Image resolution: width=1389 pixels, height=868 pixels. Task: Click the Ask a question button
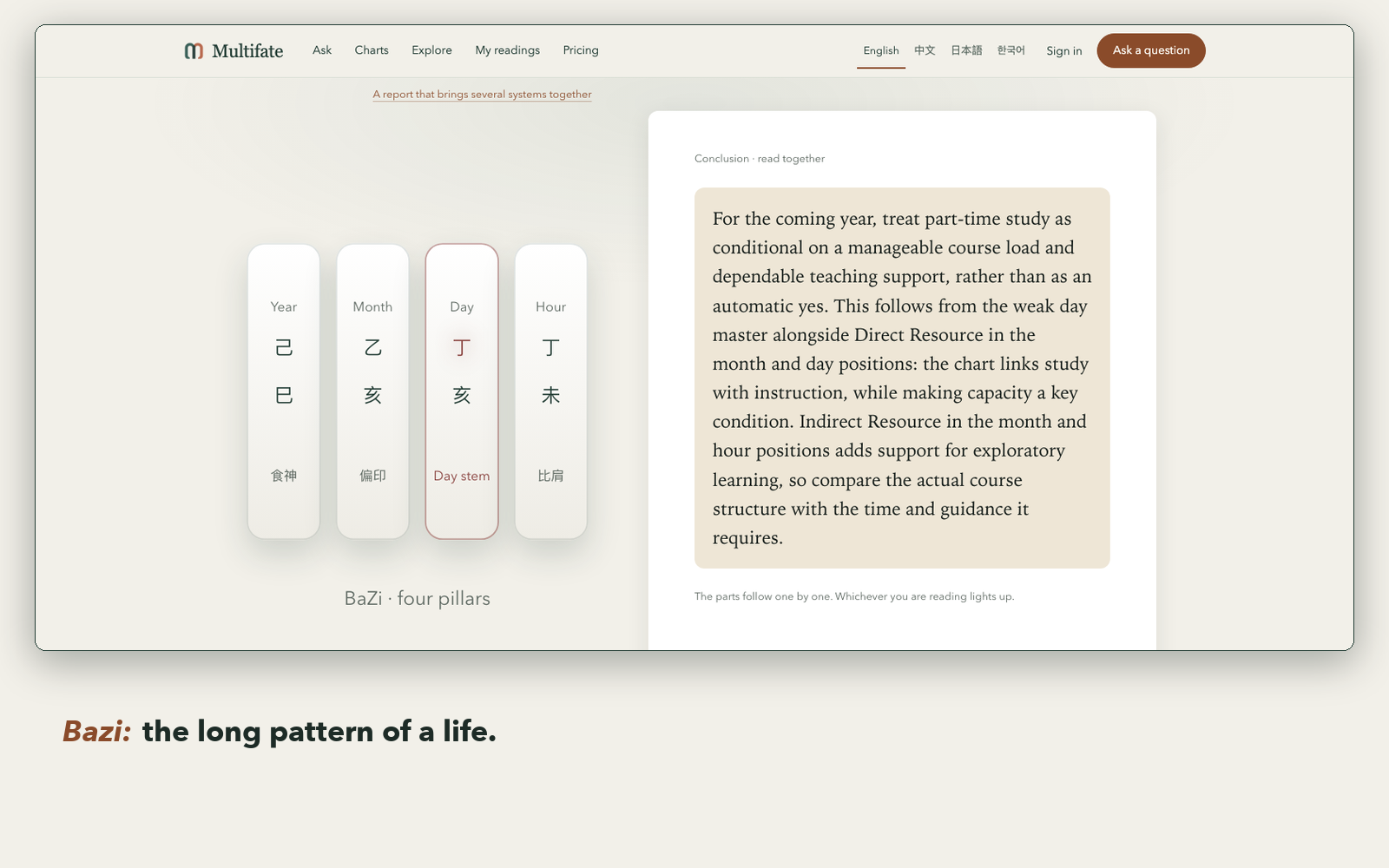point(1151,50)
